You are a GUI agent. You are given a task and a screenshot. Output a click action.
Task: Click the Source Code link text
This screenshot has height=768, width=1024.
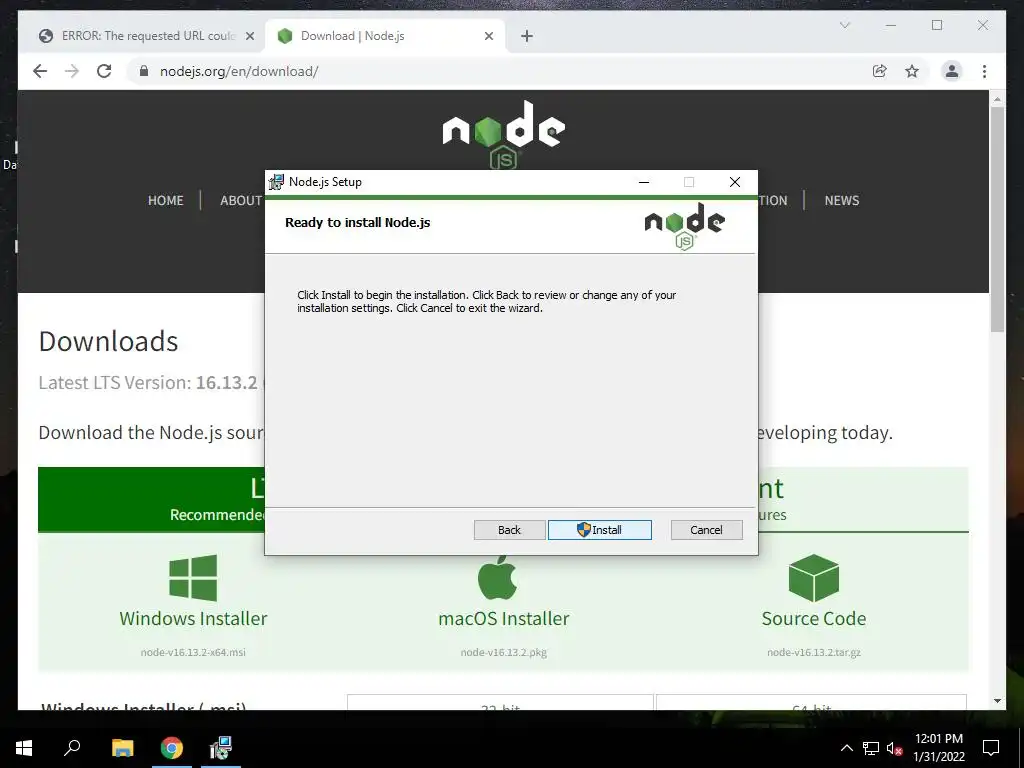814,618
